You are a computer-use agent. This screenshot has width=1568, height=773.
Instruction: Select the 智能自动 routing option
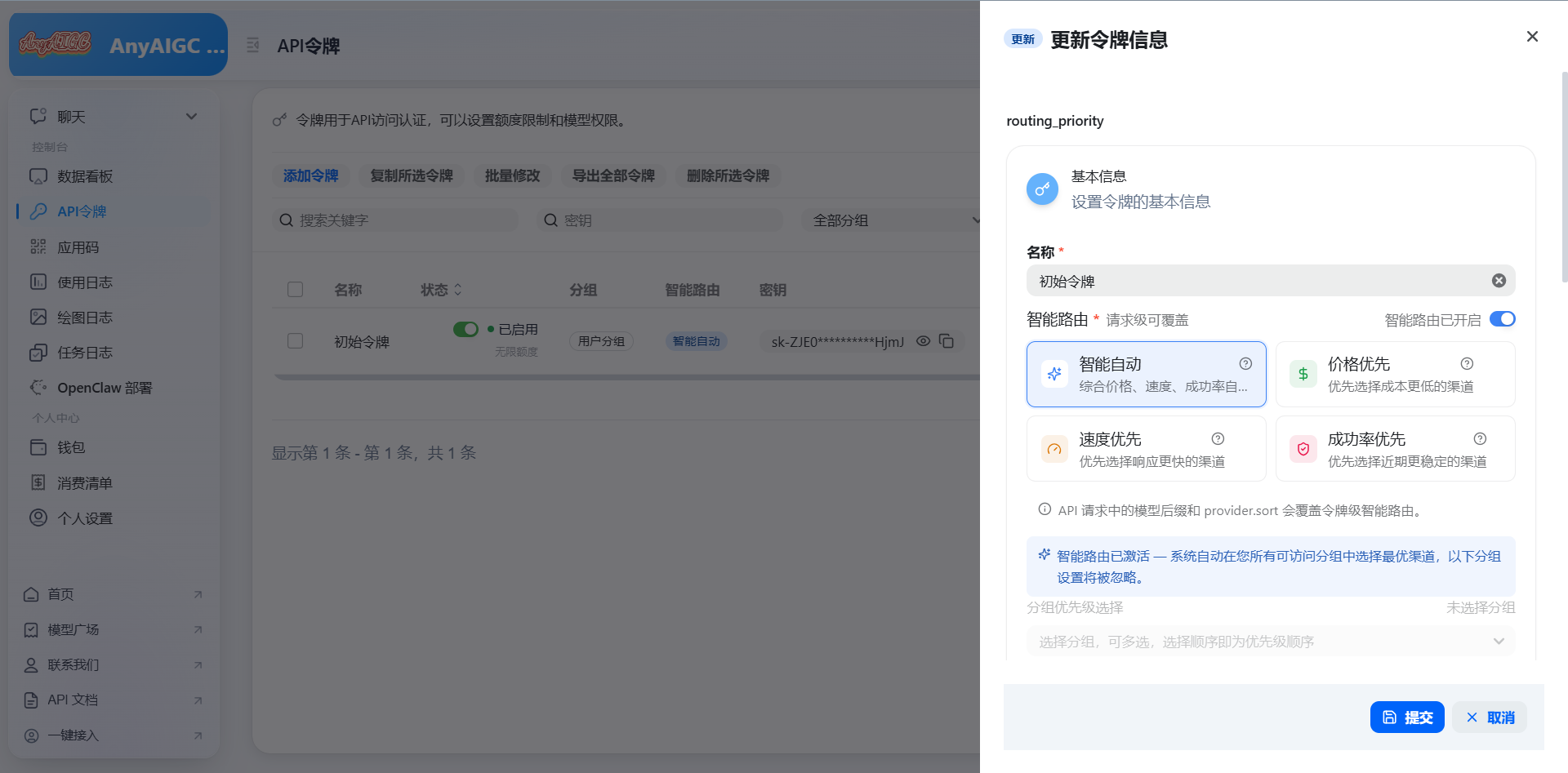1146,374
